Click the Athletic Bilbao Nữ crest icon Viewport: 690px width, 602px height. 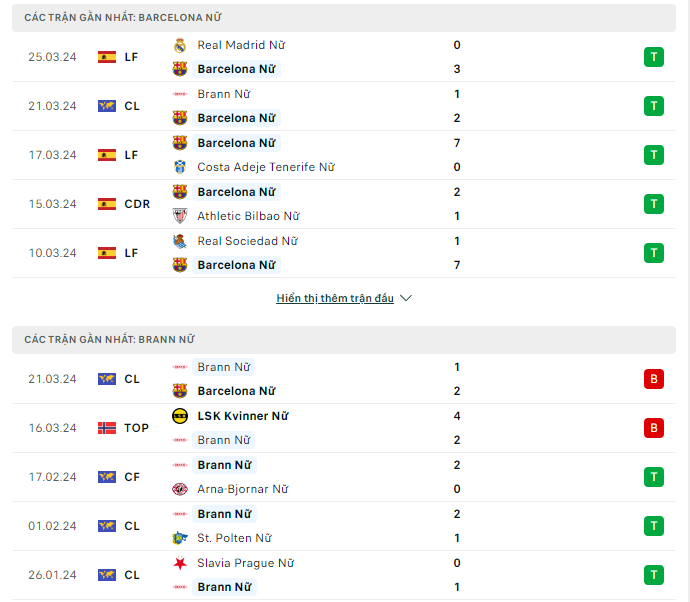180,216
